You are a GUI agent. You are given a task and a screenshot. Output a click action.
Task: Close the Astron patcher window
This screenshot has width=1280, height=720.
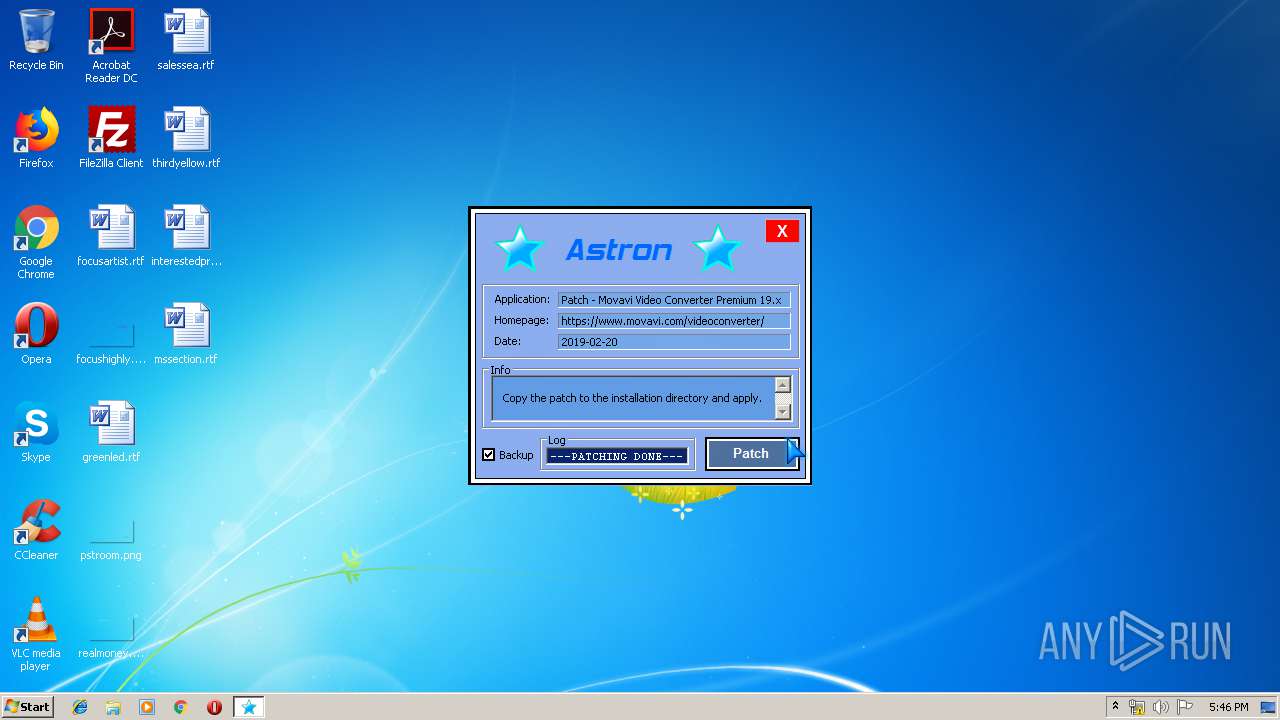(782, 231)
